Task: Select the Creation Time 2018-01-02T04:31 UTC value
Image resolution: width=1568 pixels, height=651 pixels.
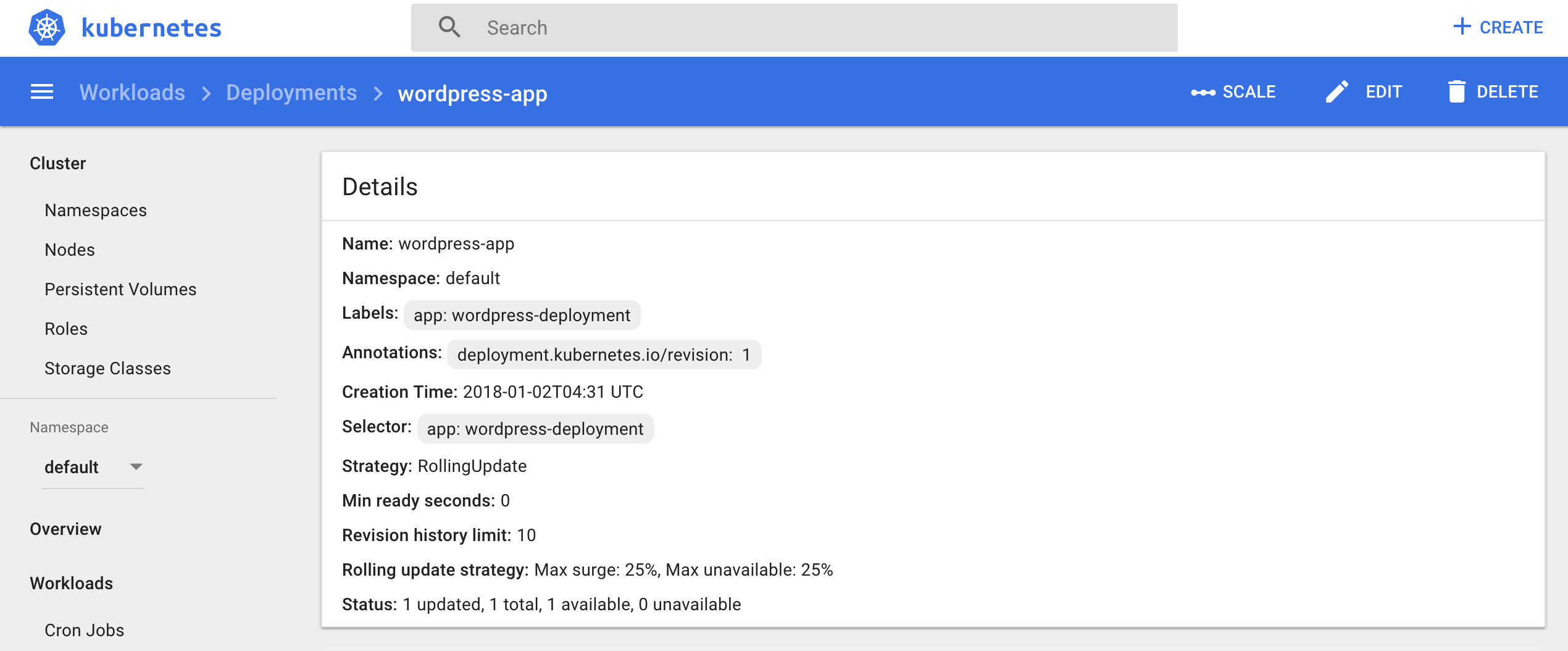Action: 553,392
